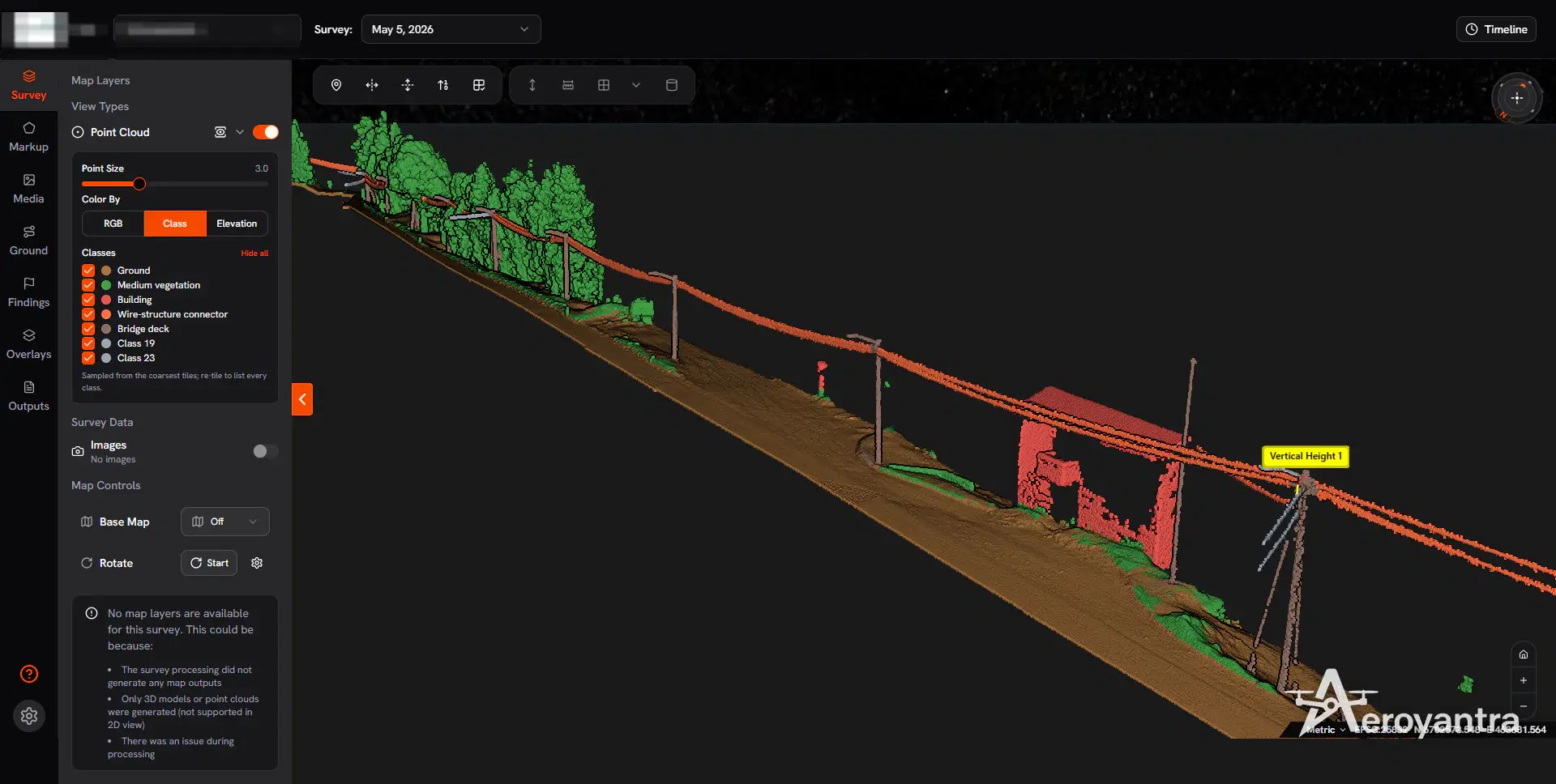Select the vertical height measure tool
This screenshot has width=1556, height=784.
pos(532,85)
